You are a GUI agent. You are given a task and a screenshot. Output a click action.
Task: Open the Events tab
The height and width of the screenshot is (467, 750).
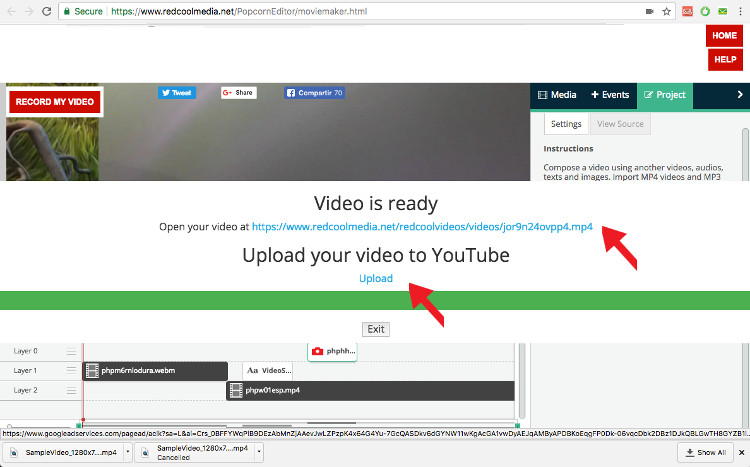pyautogui.click(x=609, y=95)
